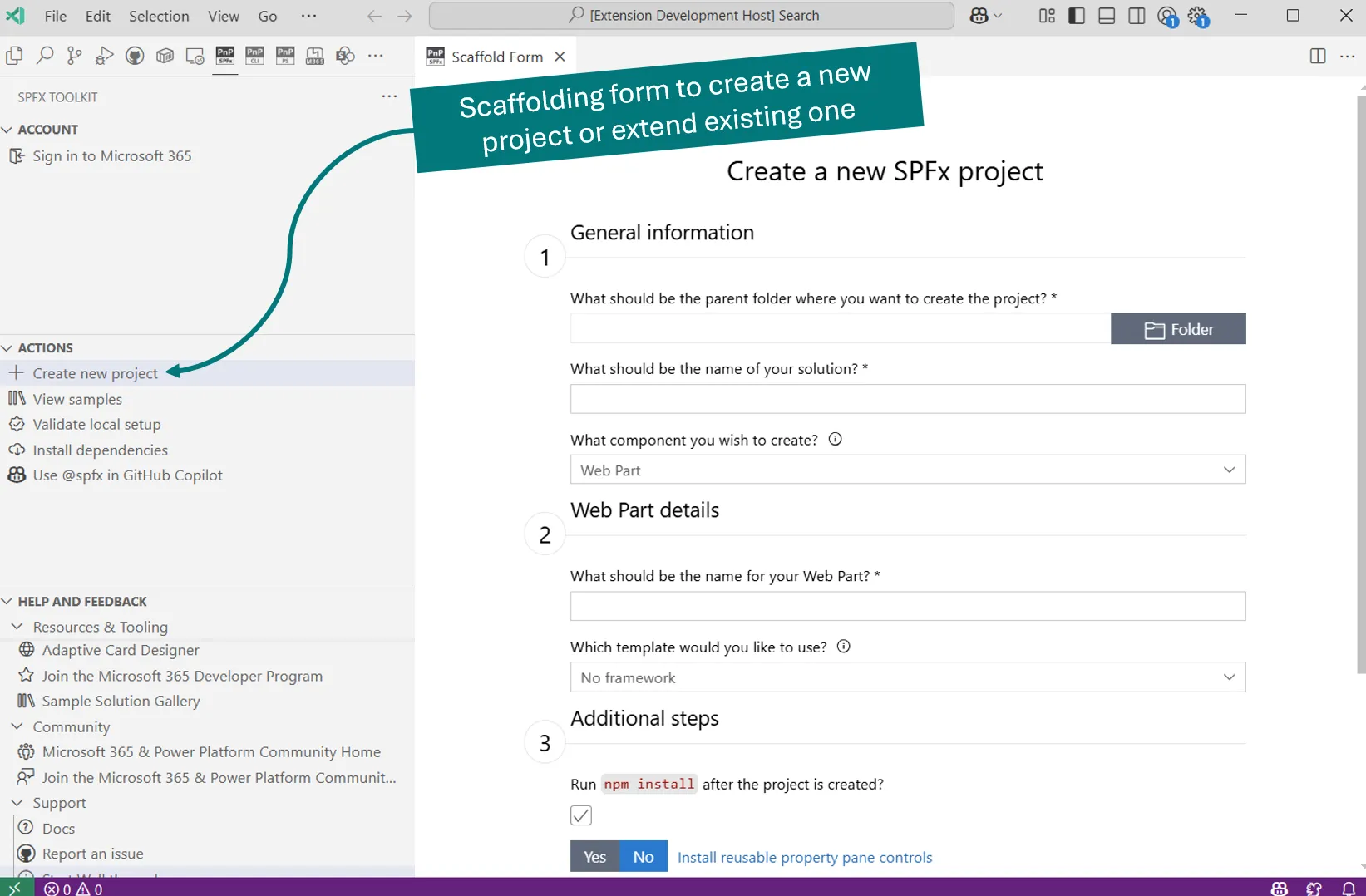Click info icon beside component question
The width and height of the screenshot is (1366, 896).
[836, 440]
